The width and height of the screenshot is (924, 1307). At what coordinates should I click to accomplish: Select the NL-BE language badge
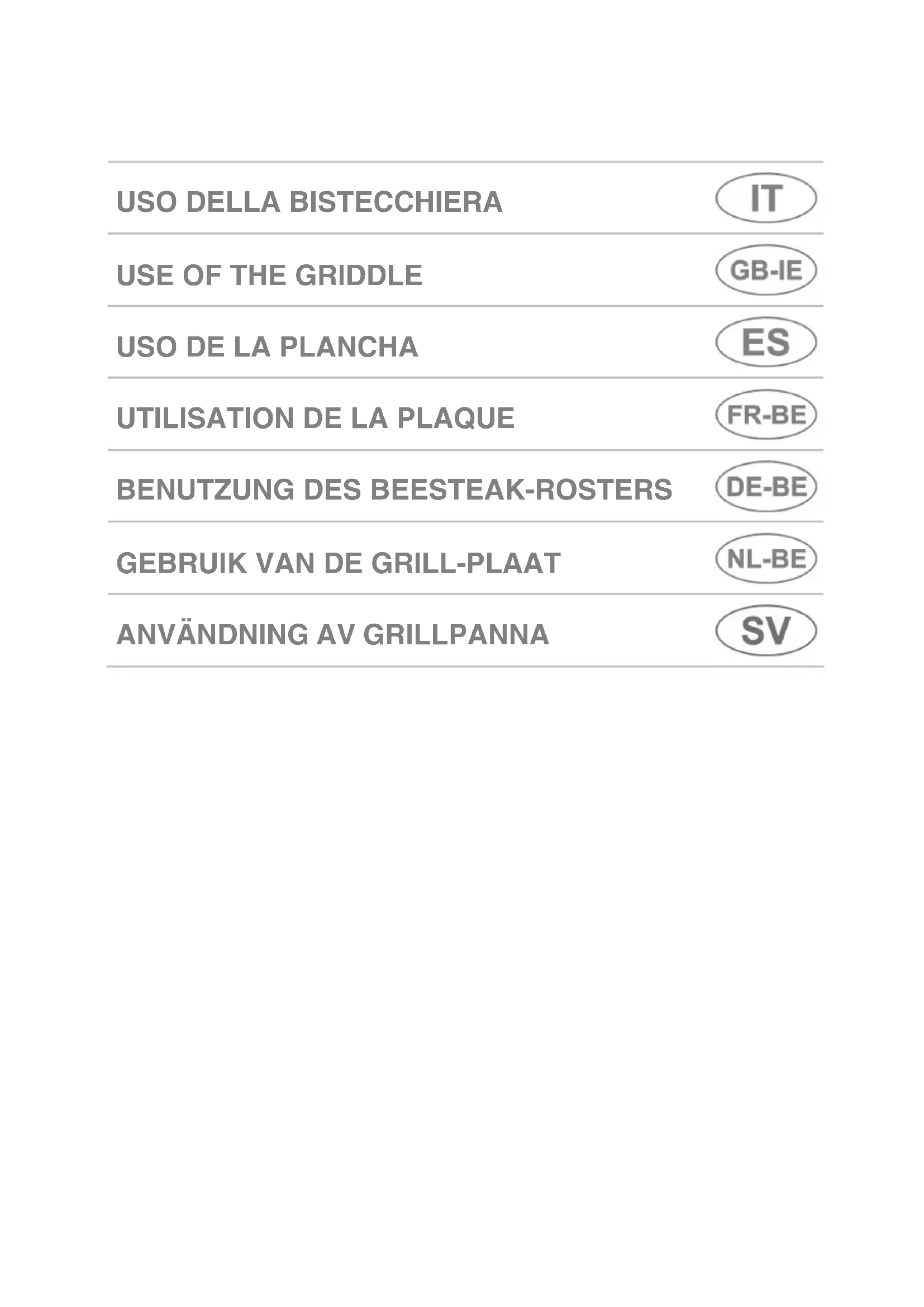point(766,558)
